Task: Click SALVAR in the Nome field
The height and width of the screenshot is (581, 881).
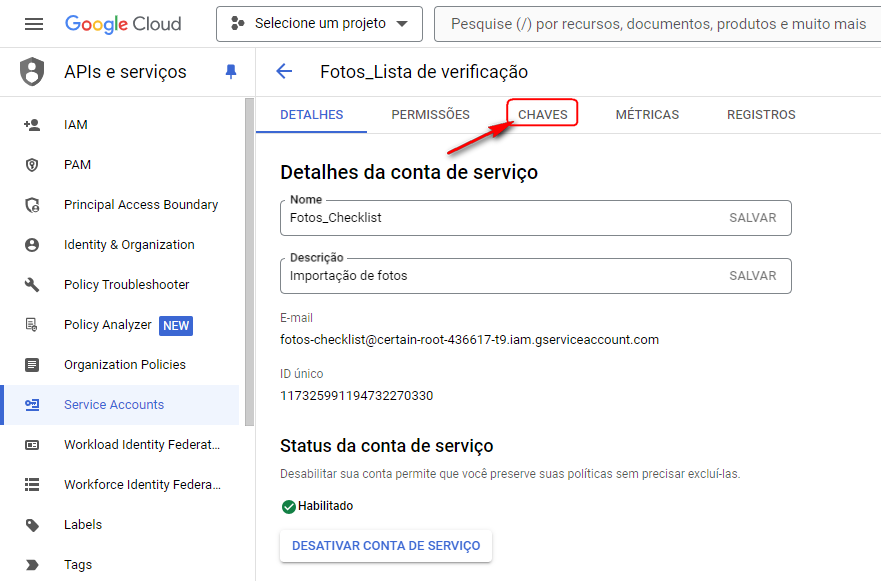Action: point(753,218)
